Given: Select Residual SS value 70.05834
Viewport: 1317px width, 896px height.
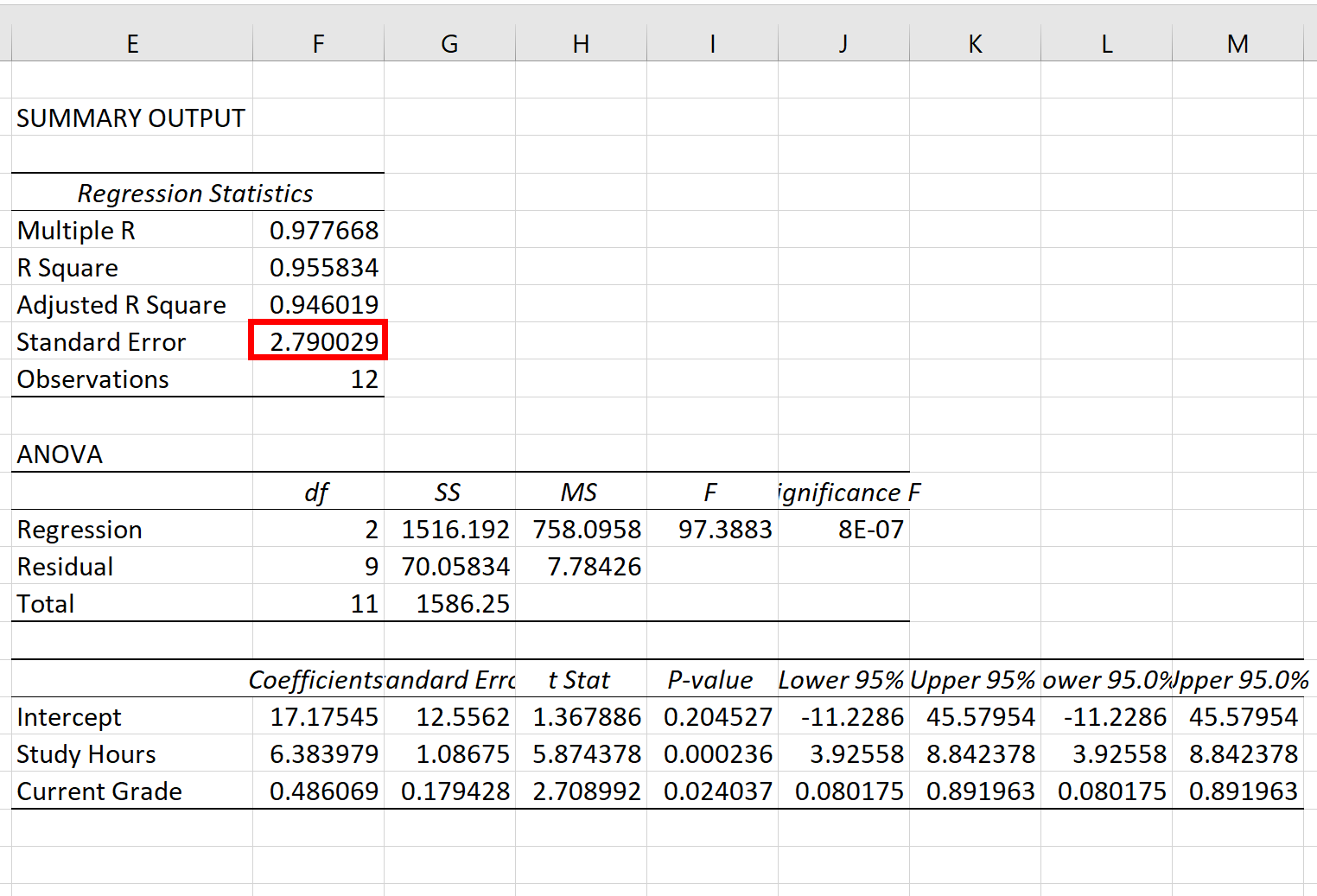Looking at the screenshot, I should (x=449, y=566).
